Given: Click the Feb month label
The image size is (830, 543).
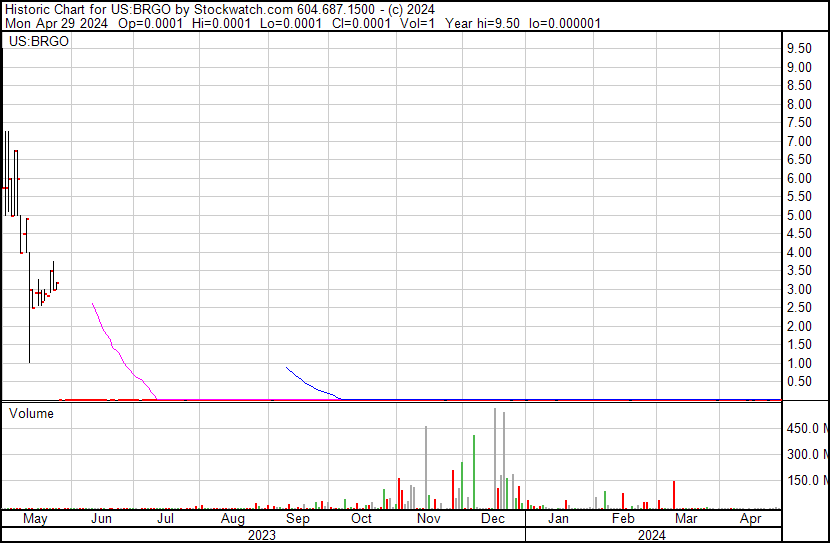Looking at the screenshot, I should pos(623,519).
